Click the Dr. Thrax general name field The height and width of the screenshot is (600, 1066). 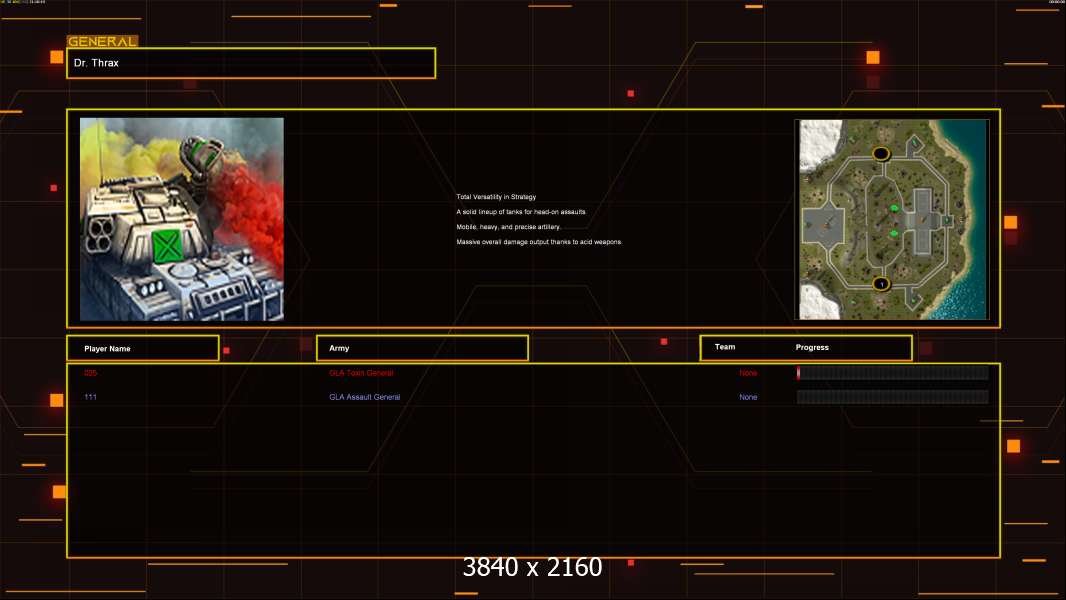click(x=251, y=63)
